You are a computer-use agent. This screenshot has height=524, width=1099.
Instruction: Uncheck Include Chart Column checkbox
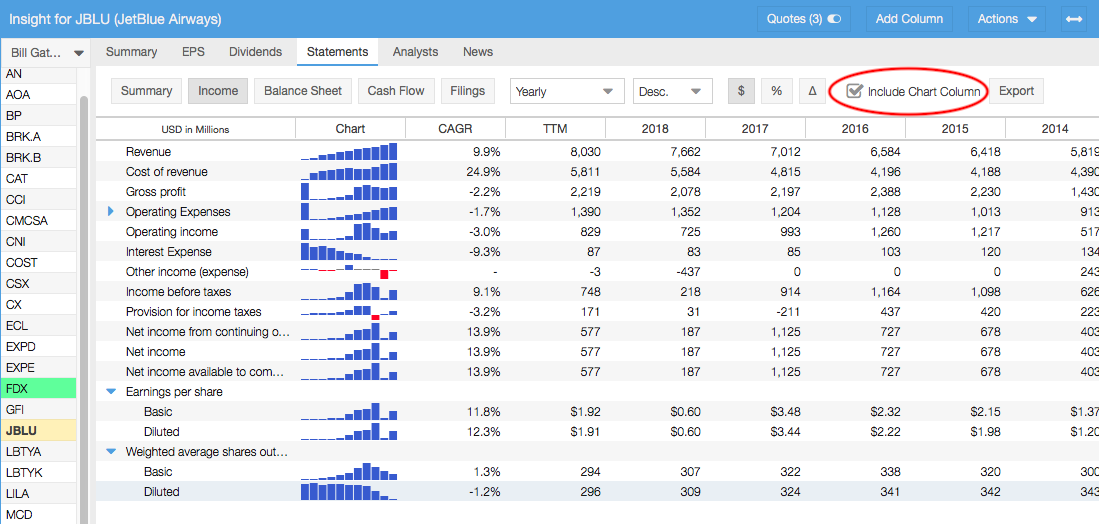854,91
